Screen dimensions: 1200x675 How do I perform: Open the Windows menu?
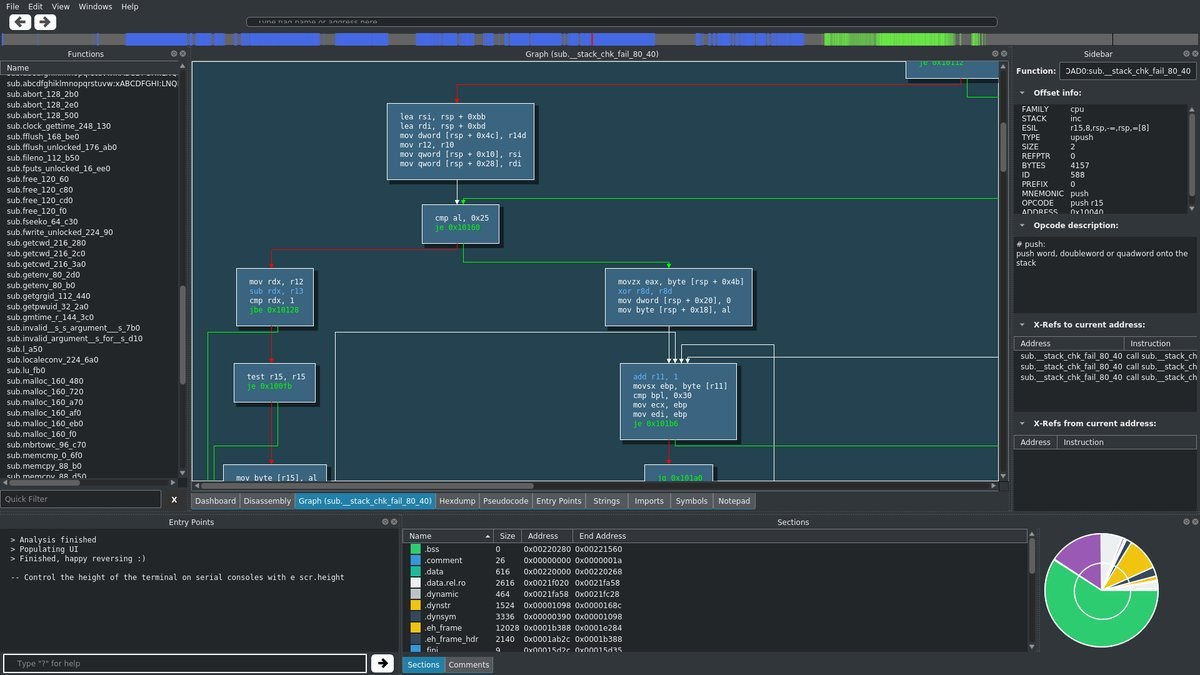[x=95, y=6]
